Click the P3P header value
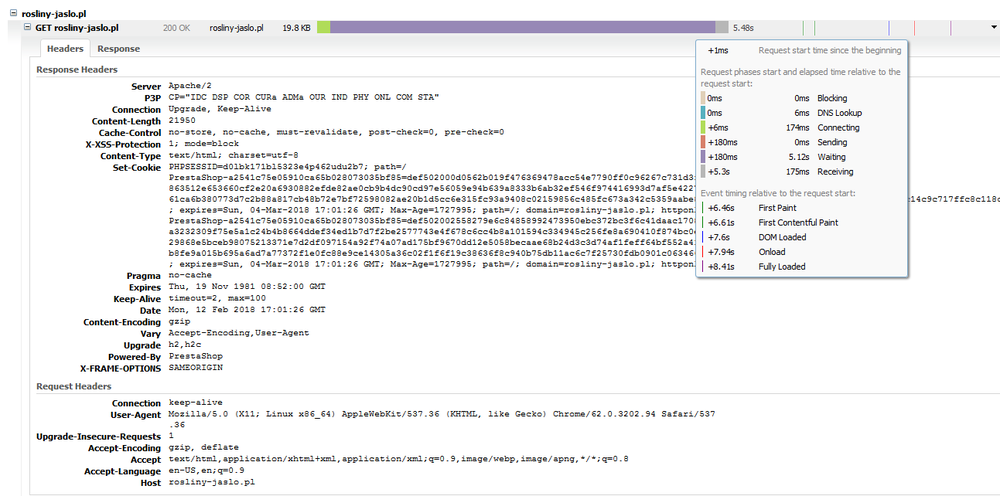Screen dimensions: 1000x496 [304, 98]
